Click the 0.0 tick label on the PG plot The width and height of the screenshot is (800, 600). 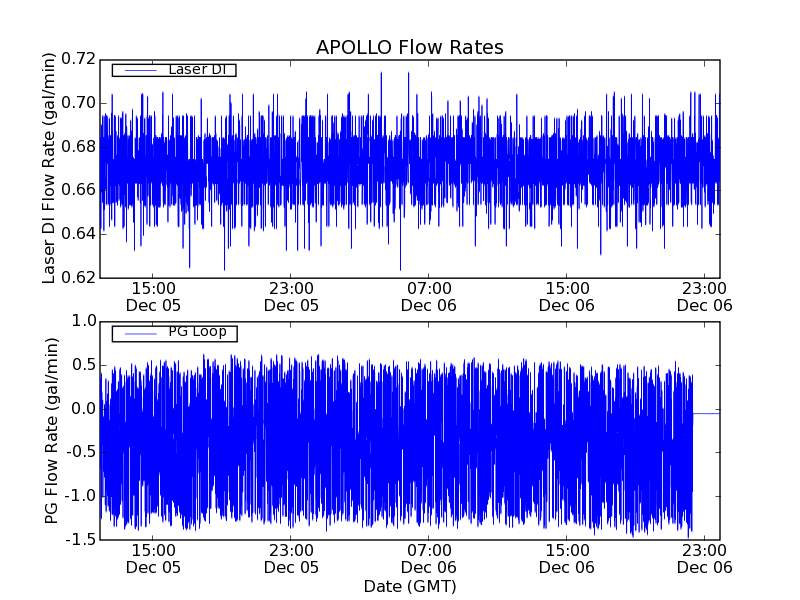pos(84,409)
